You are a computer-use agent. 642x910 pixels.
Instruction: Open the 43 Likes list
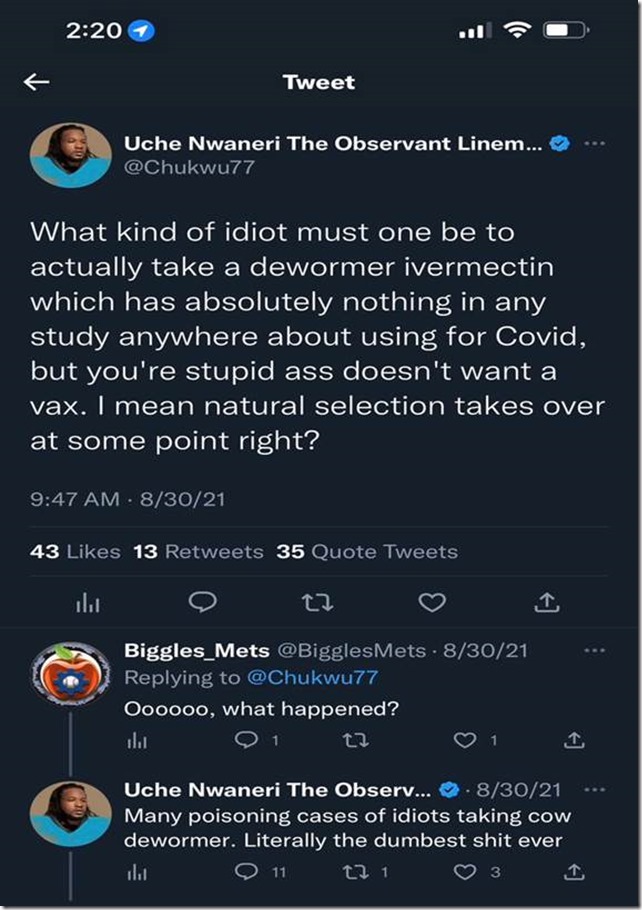[76, 551]
